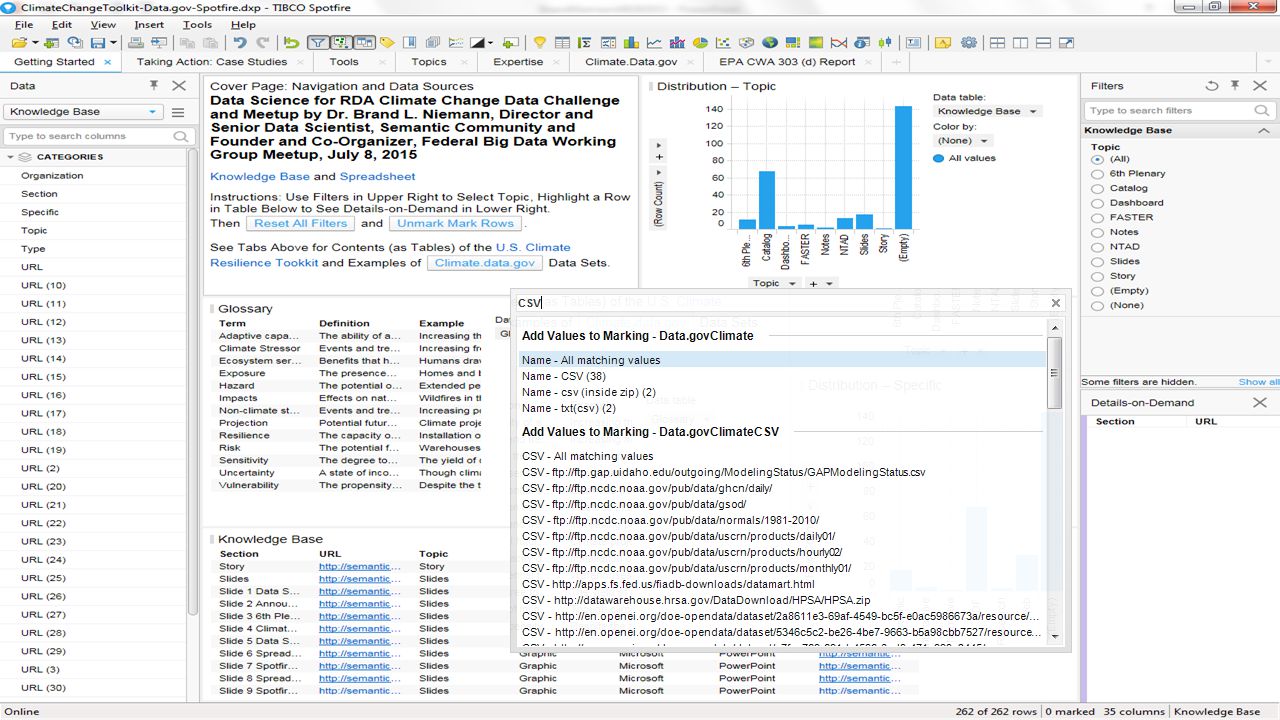The height and width of the screenshot is (720, 1280).
Task: Switch to Taking Action: Case Studies tab
Action: (x=212, y=62)
